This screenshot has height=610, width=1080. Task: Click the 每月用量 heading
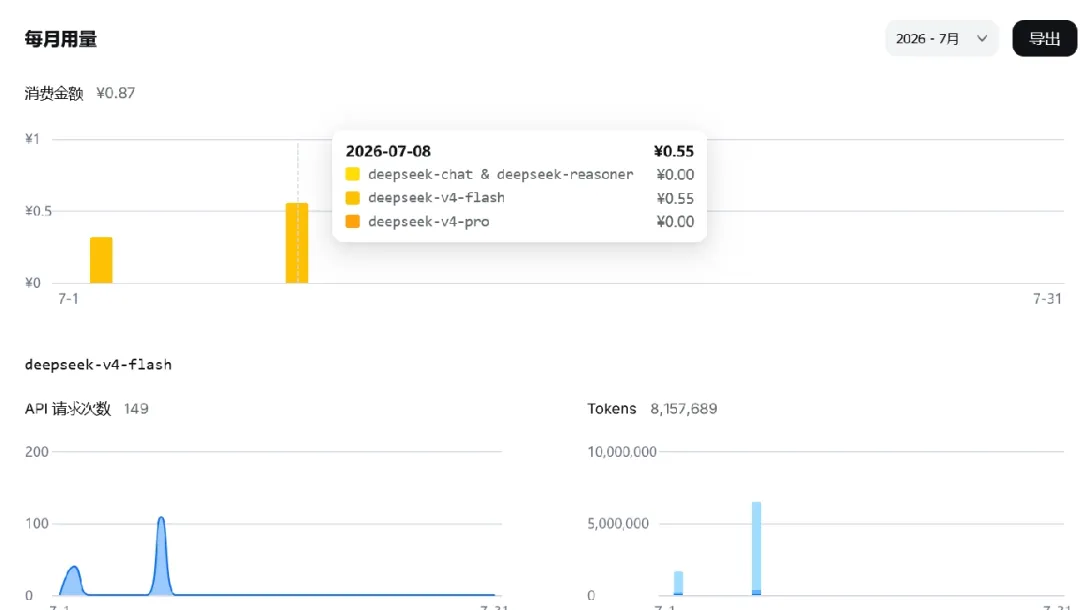[61, 39]
